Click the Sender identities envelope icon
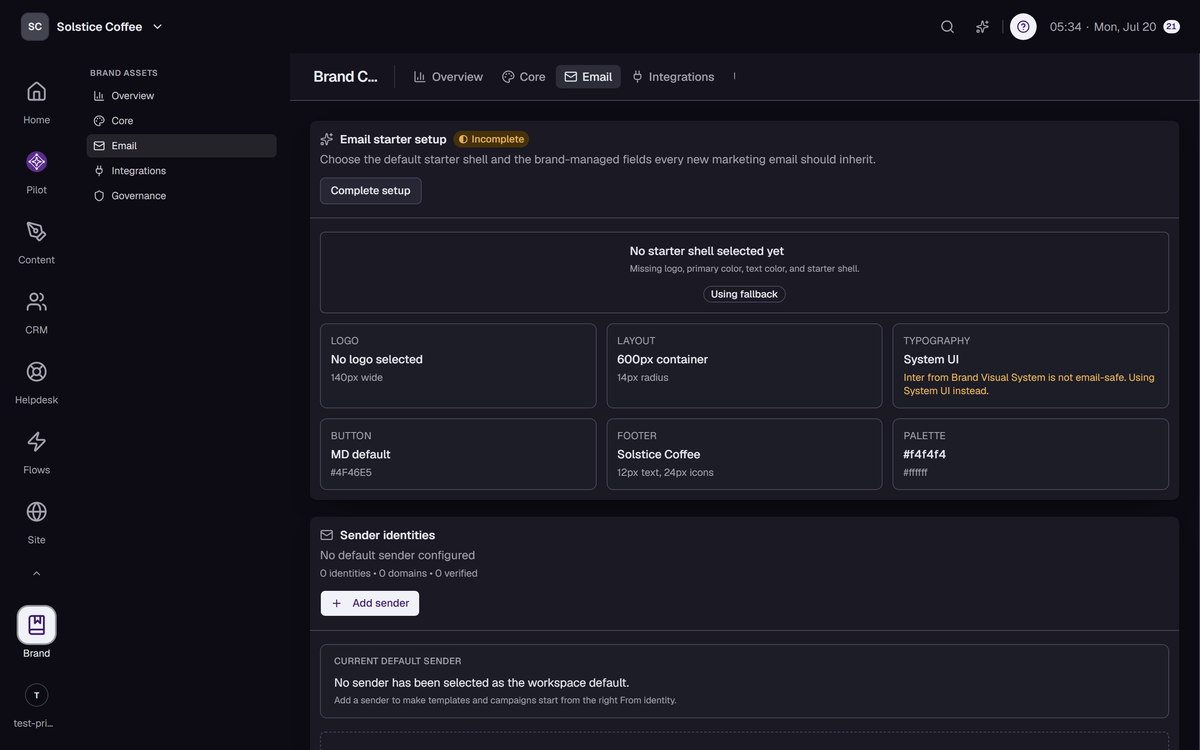The image size is (1200, 750). point(327,535)
